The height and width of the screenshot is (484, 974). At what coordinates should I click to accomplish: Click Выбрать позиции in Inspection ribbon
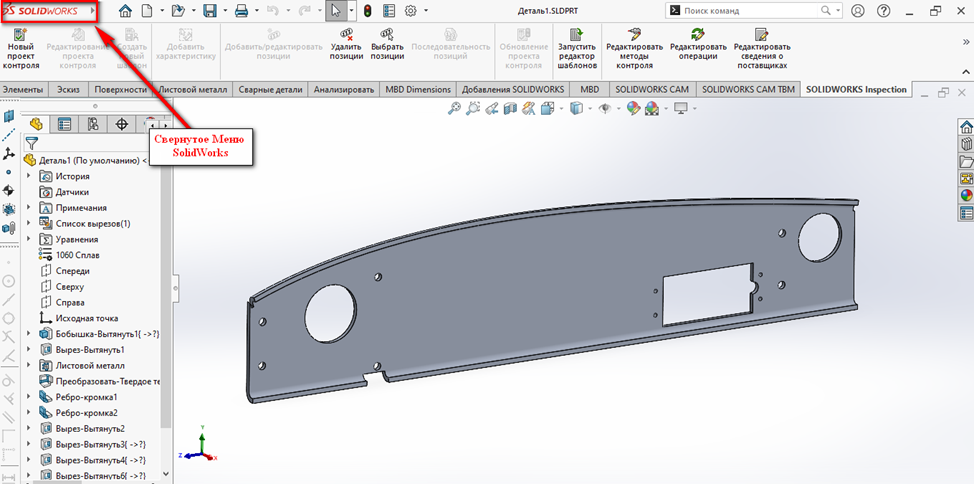[388, 44]
